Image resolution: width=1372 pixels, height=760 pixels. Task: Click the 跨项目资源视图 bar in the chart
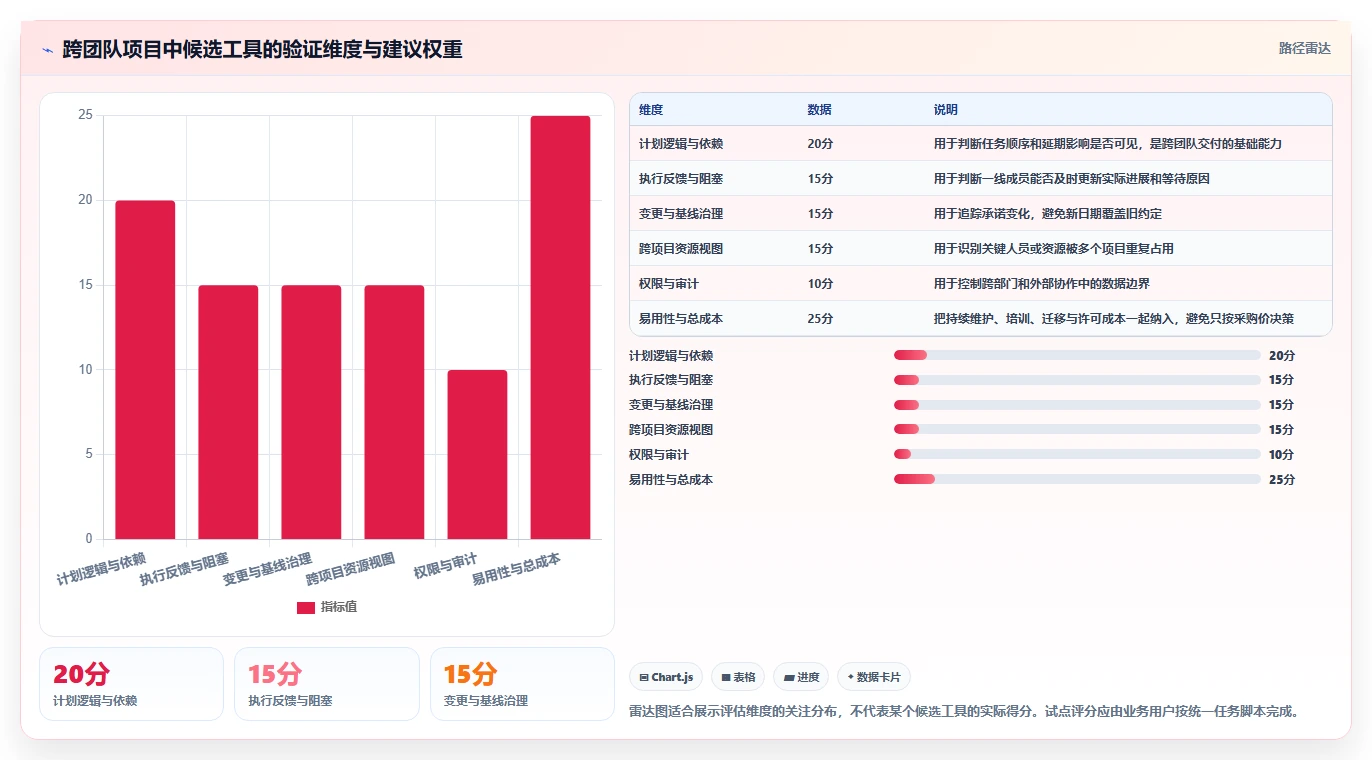[394, 412]
